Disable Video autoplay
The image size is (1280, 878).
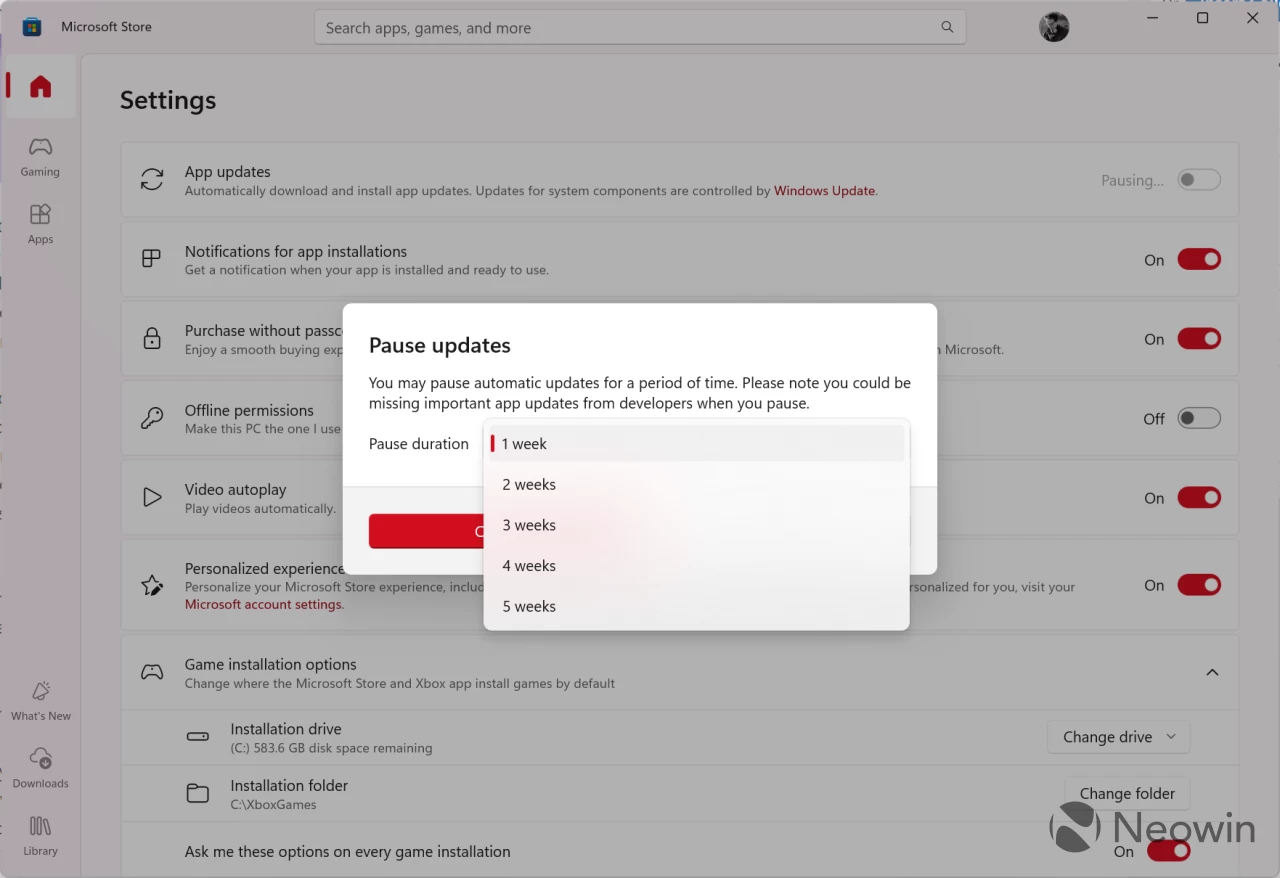[x=1199, y=497]
